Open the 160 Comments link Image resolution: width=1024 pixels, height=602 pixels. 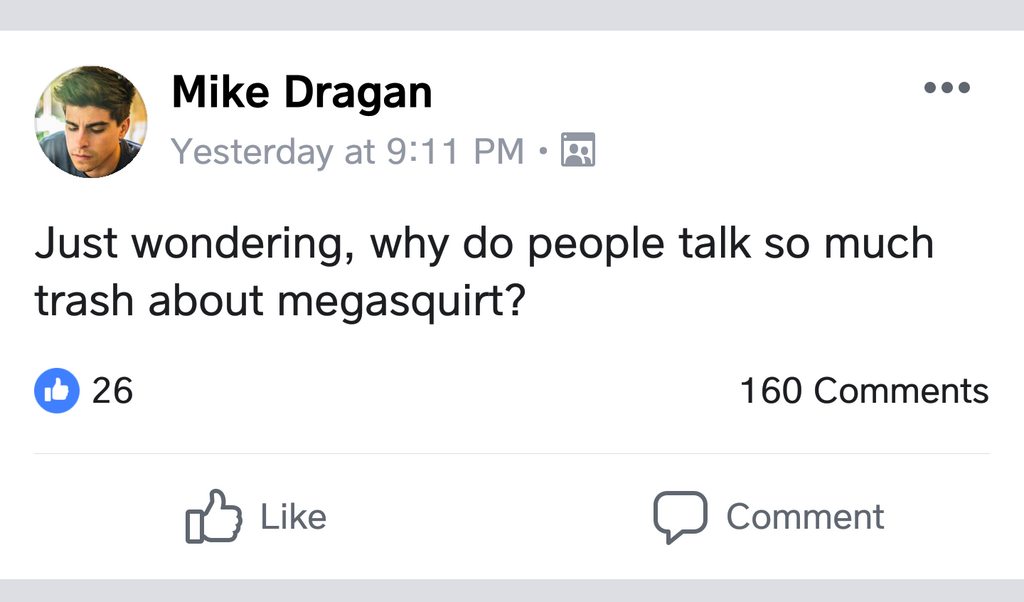click(864, 390)
